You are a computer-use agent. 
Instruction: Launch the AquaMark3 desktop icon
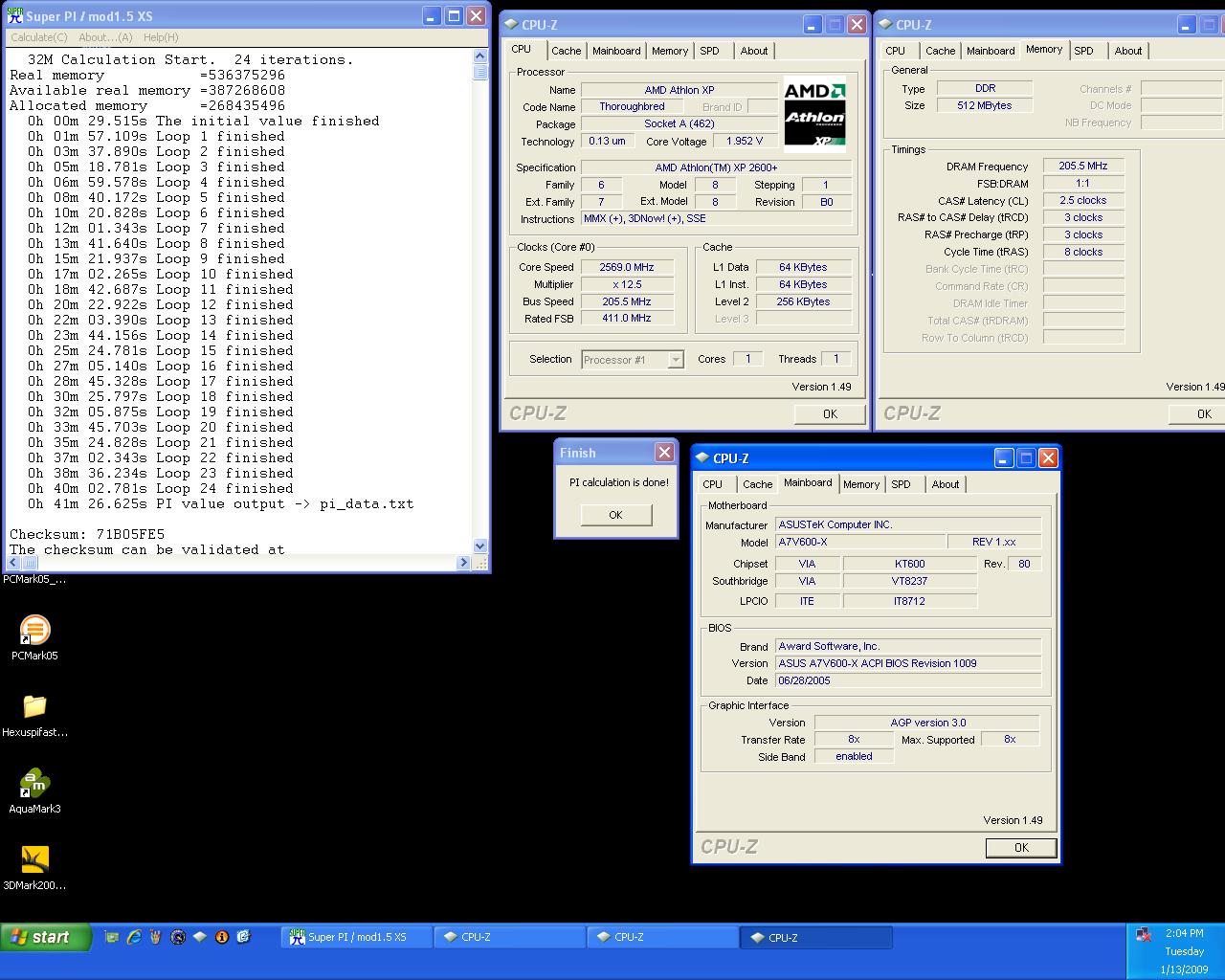[x=34, y=791]
